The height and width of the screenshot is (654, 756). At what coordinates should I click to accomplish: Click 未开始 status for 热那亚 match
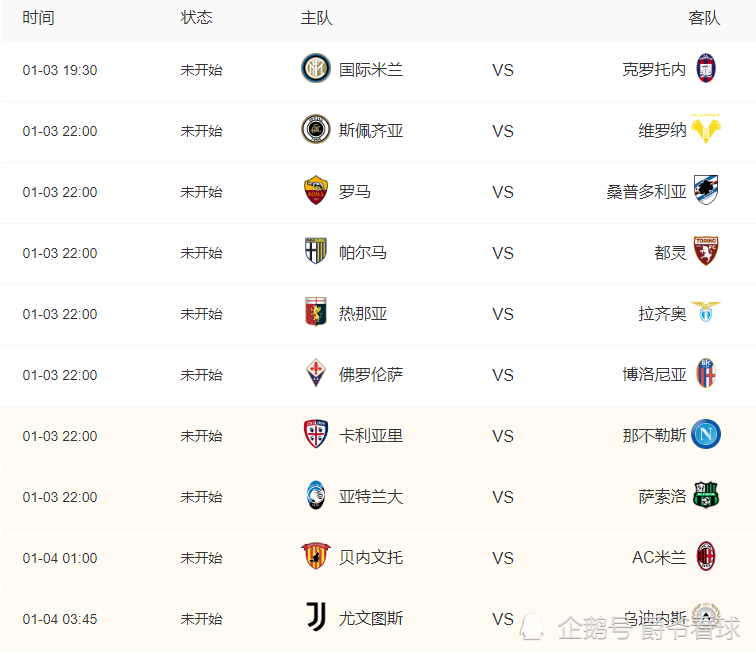click(x=202, y=314)
